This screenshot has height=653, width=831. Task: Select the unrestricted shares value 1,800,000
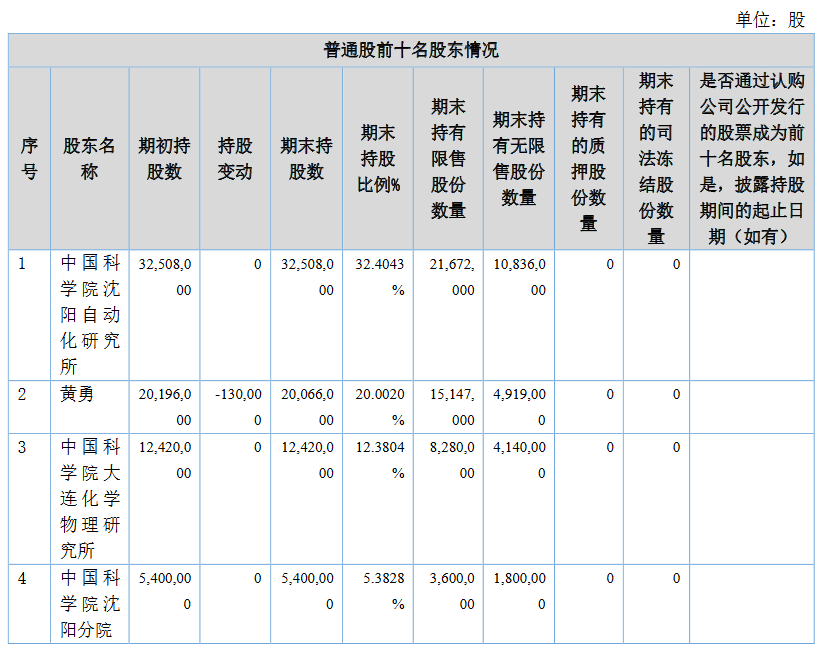click(x=519, y=591)
